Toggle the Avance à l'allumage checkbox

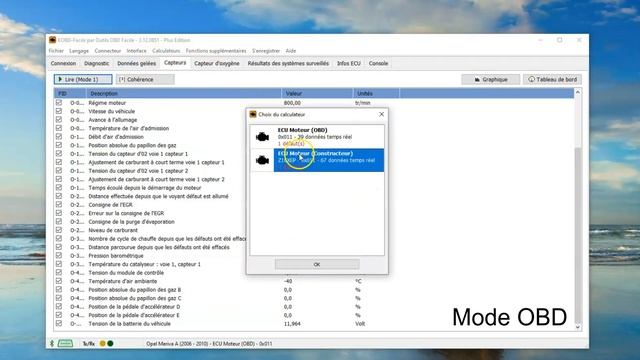(x=59, y=120)
